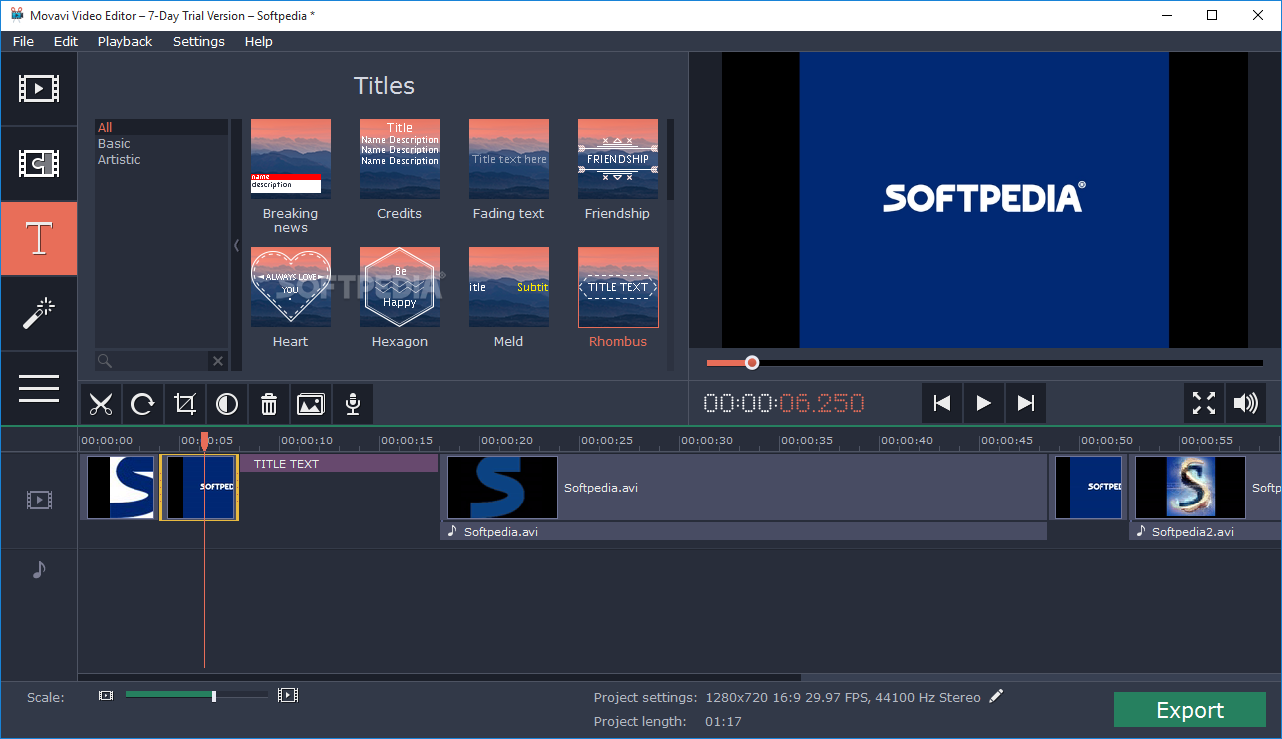Select the Hexagon title thumbnail

pos(400,287)
